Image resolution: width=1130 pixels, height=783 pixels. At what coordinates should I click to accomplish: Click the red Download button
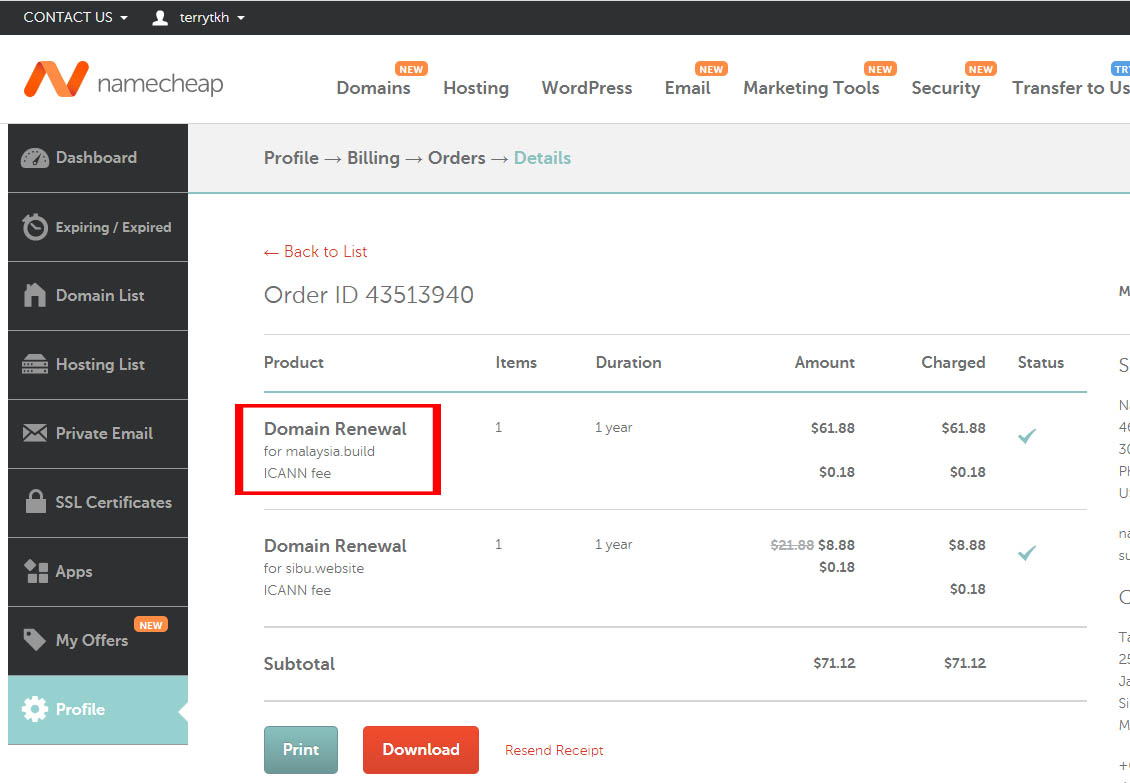421,750
